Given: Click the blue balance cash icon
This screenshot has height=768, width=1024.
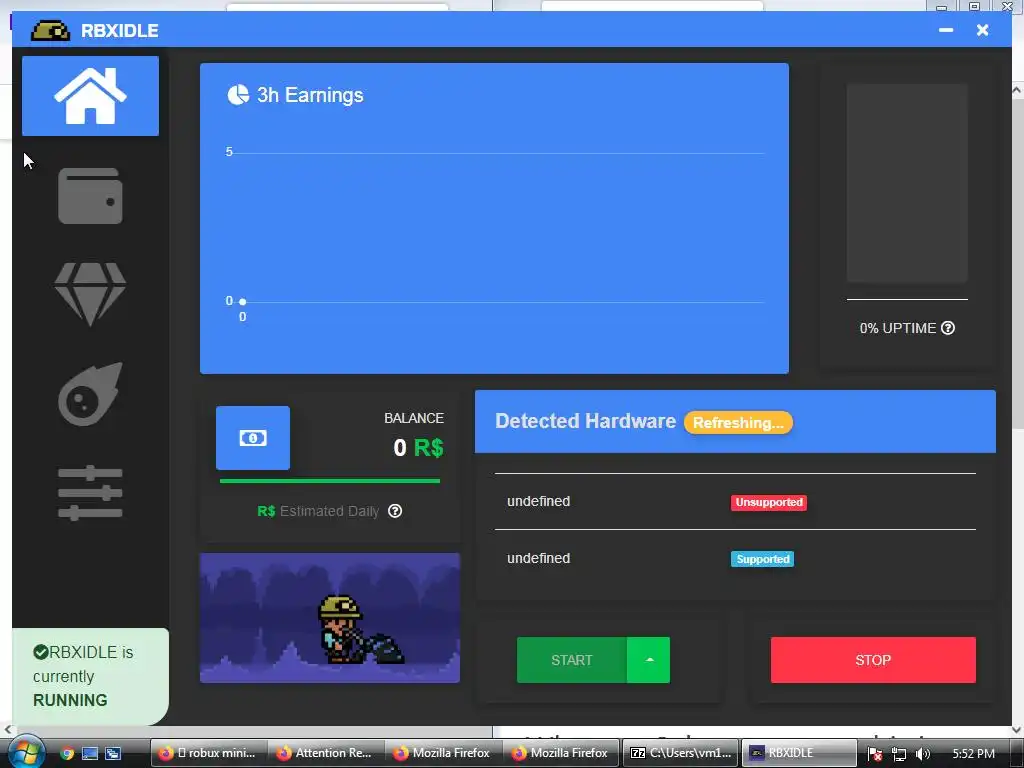Looking at the screenshot, I should click(253, 438).
